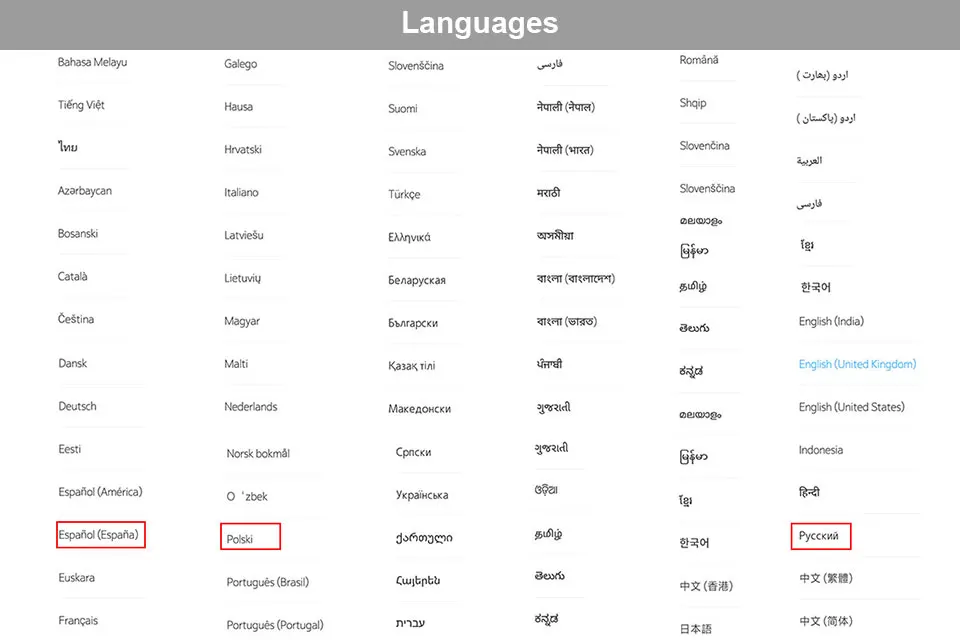Screen dimensions: 960x640
Task: Choose मराठी language
Action: [x=549, y=192]
